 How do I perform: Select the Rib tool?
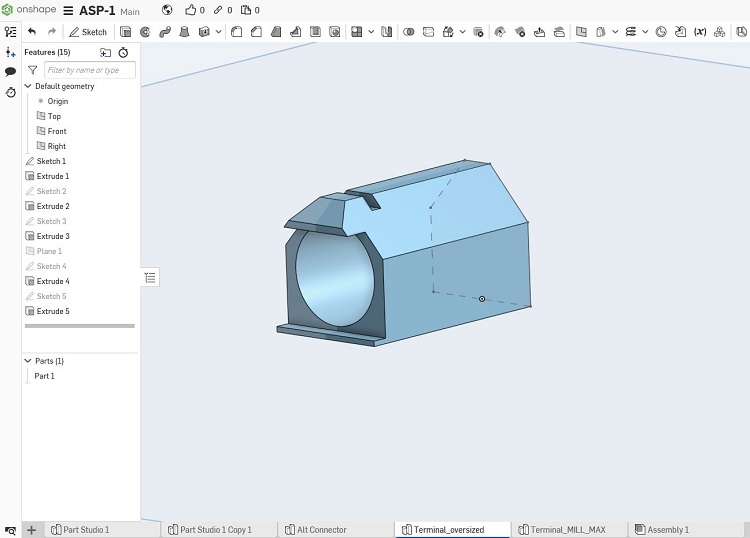296,32
